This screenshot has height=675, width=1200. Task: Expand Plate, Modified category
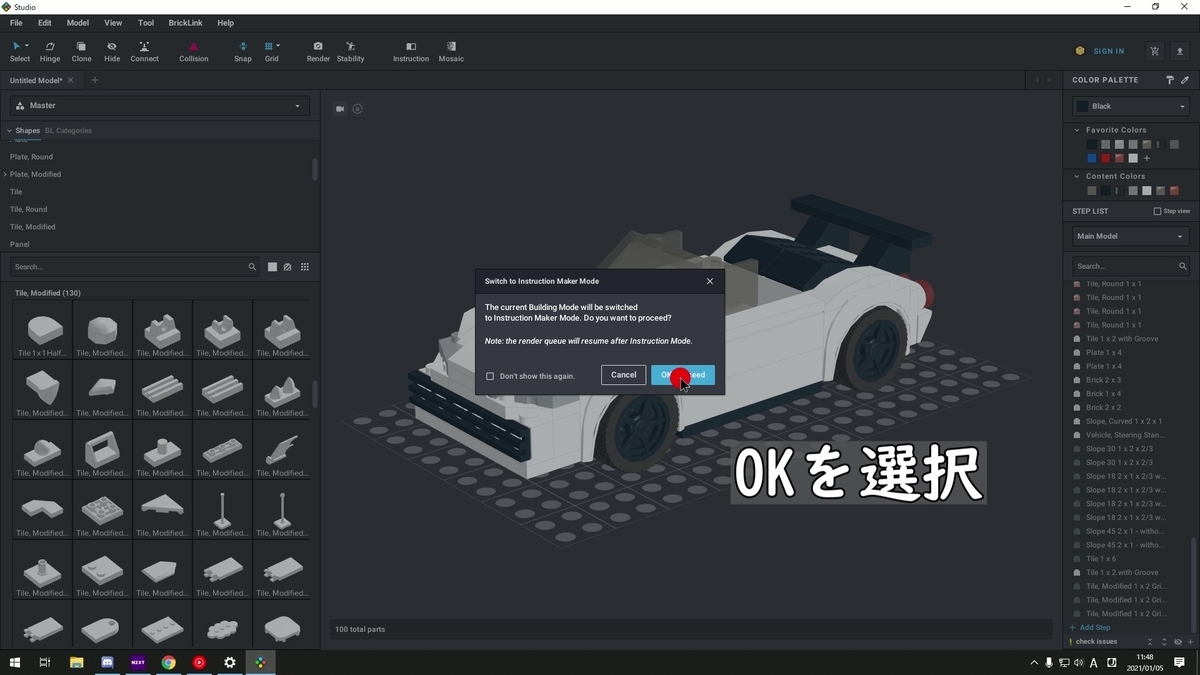5,174
